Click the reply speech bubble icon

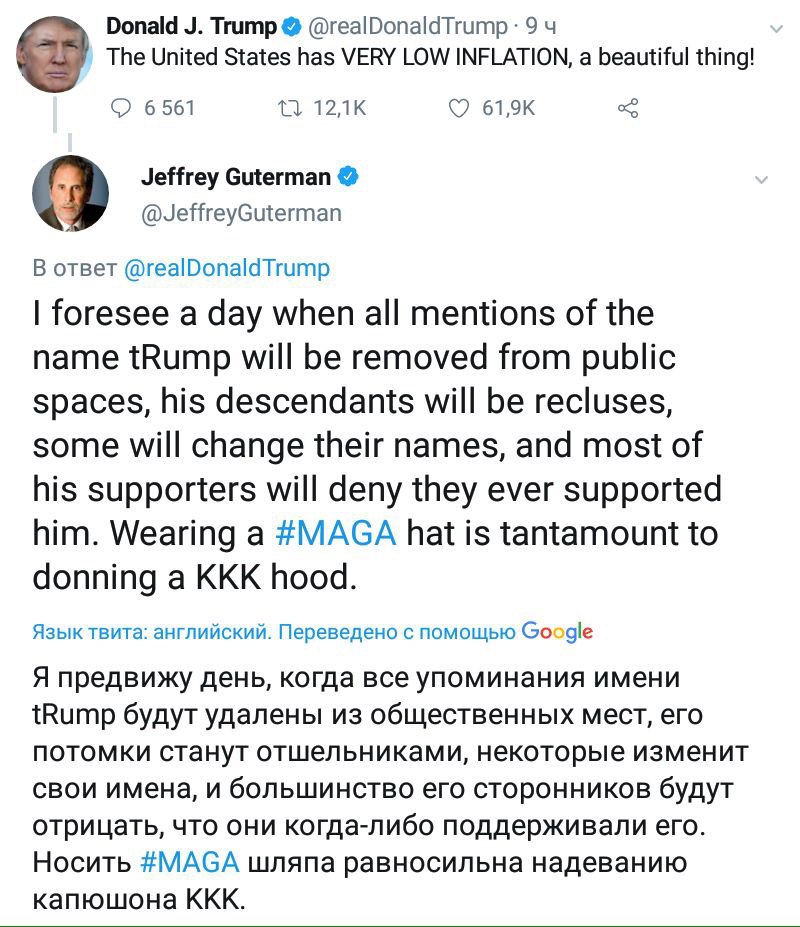click(x=122, y=108)
